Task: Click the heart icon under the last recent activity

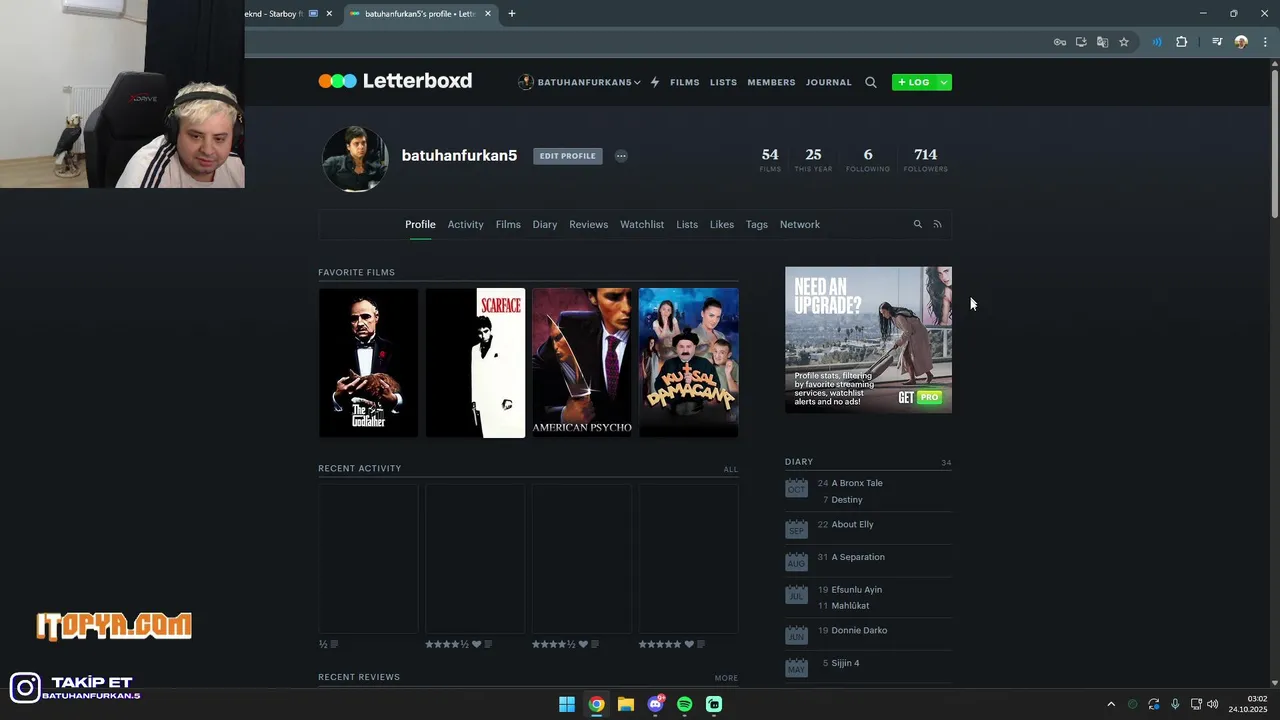Action: (689, 644)
